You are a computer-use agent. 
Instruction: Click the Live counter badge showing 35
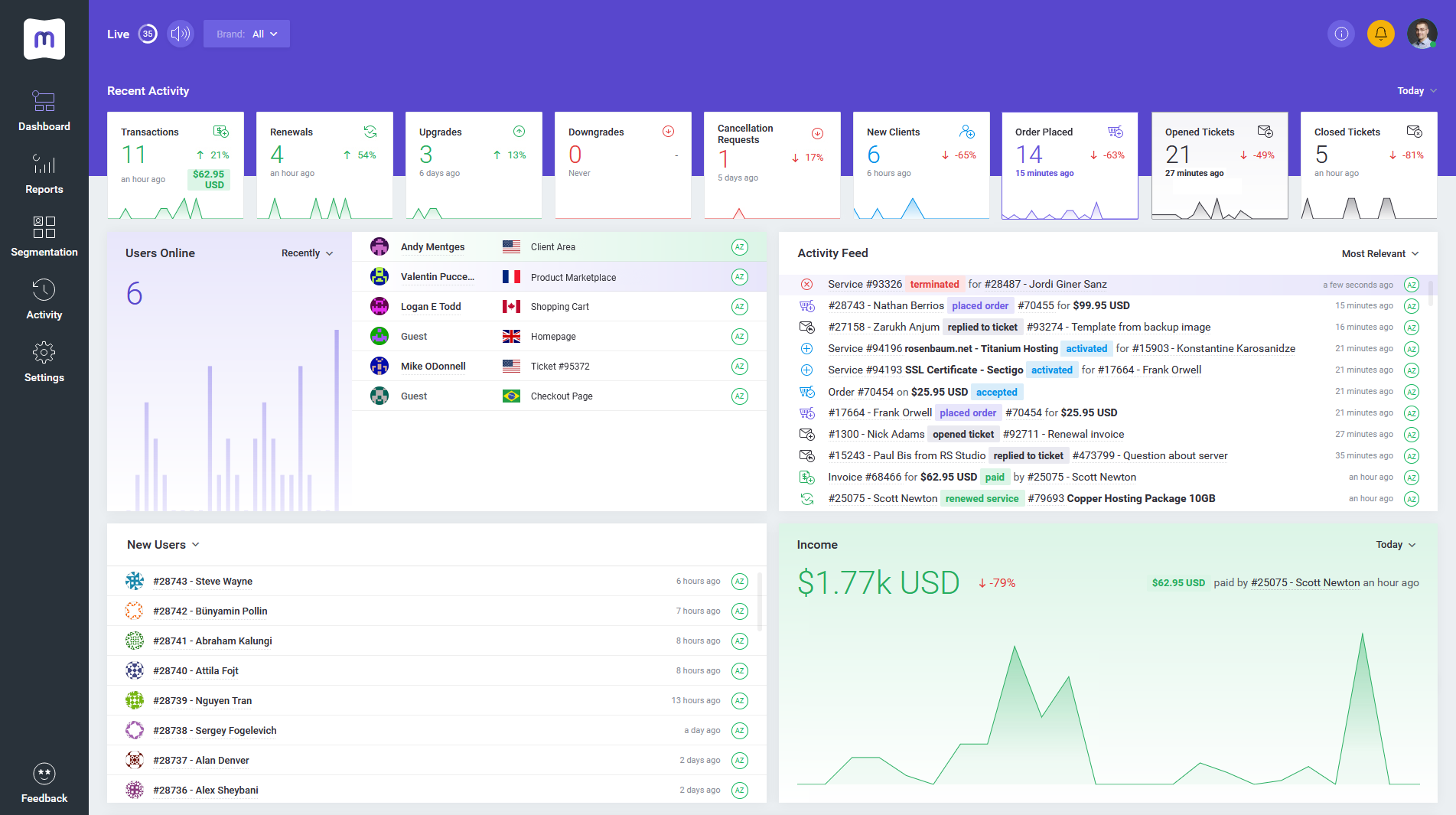pos(148,34)
